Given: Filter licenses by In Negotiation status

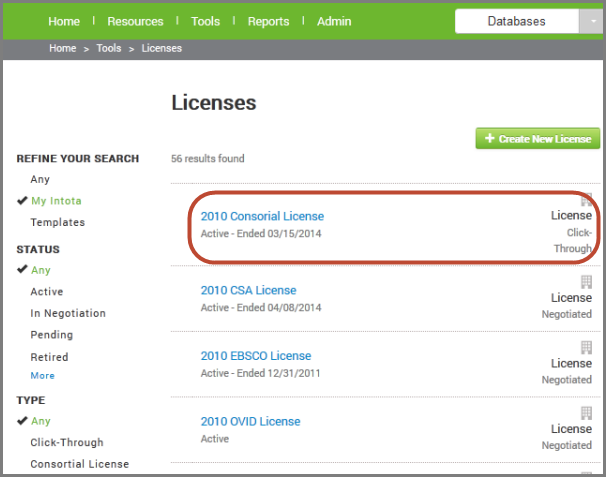Looking at the screenshot, I should 68,313.
